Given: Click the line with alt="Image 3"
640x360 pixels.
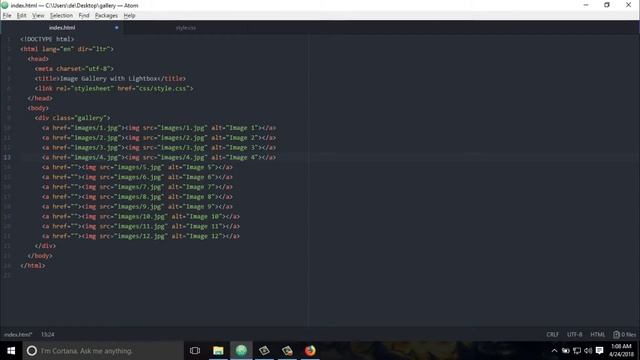Looking at the screenshot, I should [x=159, y=147].
